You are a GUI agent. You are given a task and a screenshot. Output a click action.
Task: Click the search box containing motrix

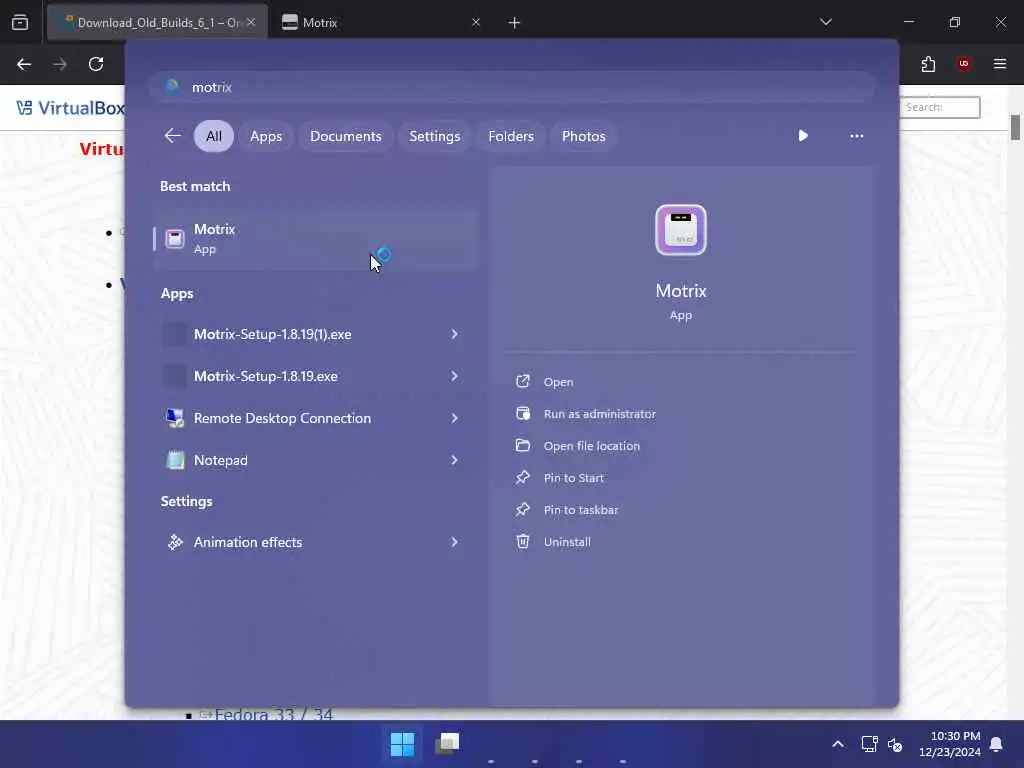pos(512,87)
